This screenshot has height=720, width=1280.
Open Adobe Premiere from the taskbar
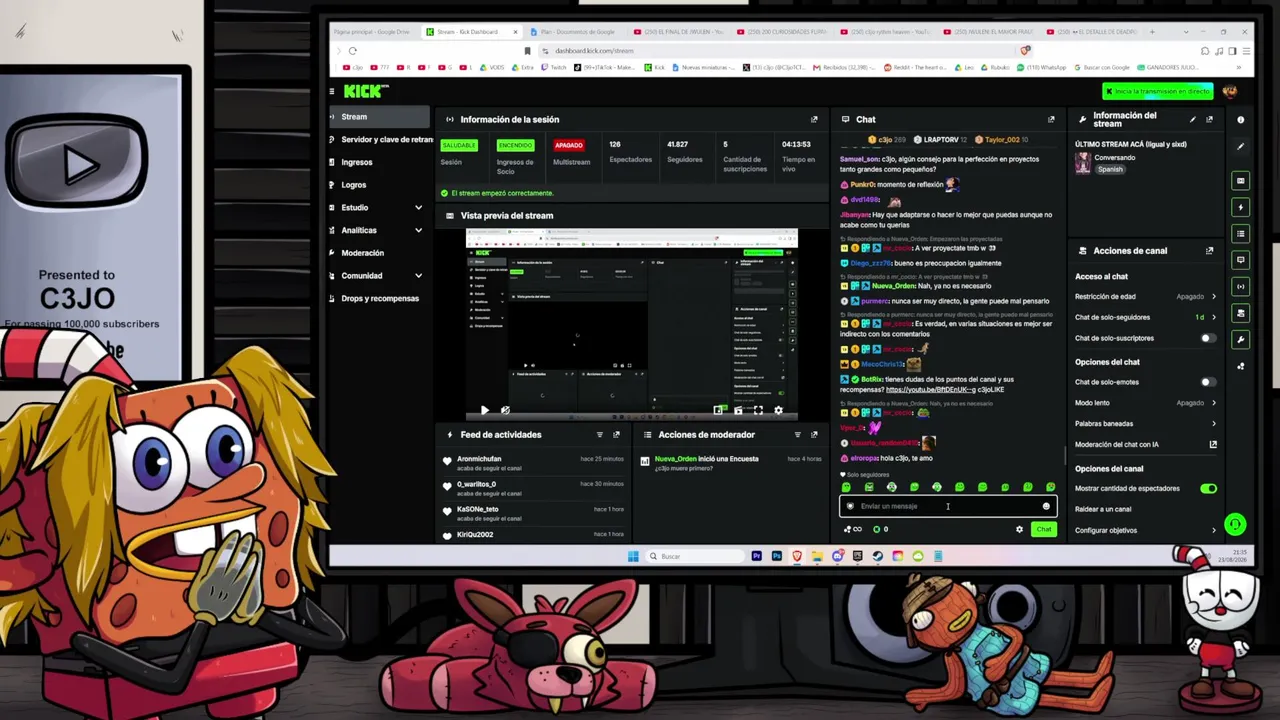pyautogui.click(x=757, y=556)
